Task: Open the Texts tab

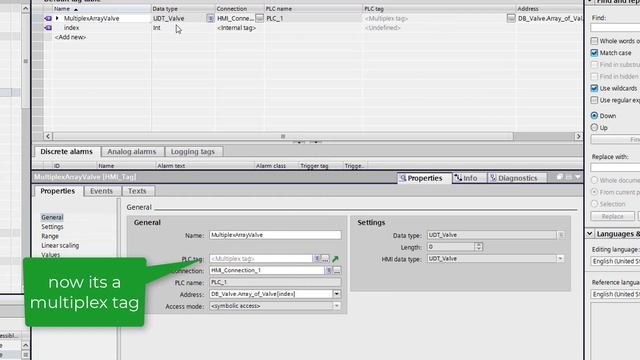Action: pyautogui.click(x=137, y=191)
